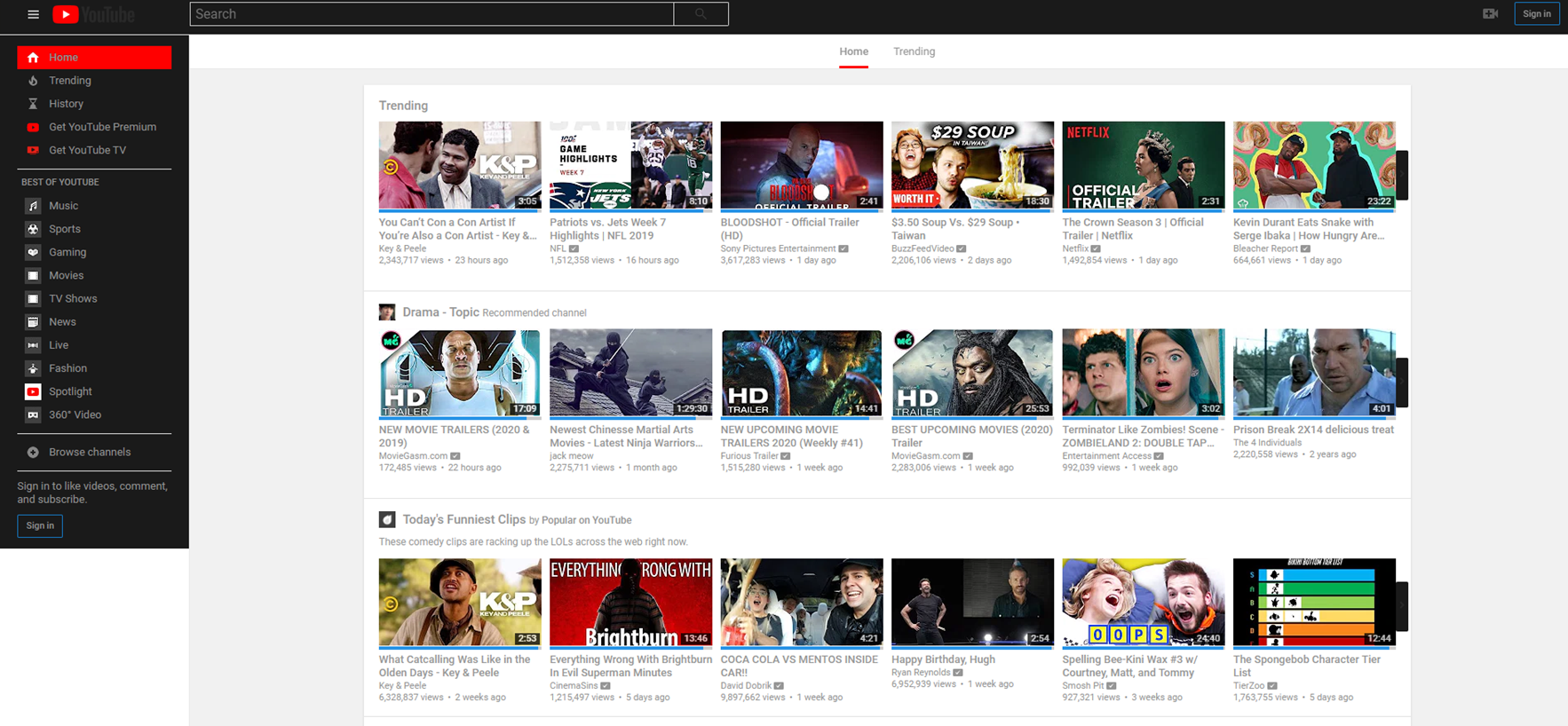Visit the Sony Pictures Entertainment channel
Viewport: 1568px width, 726px height.
[778, 249]
